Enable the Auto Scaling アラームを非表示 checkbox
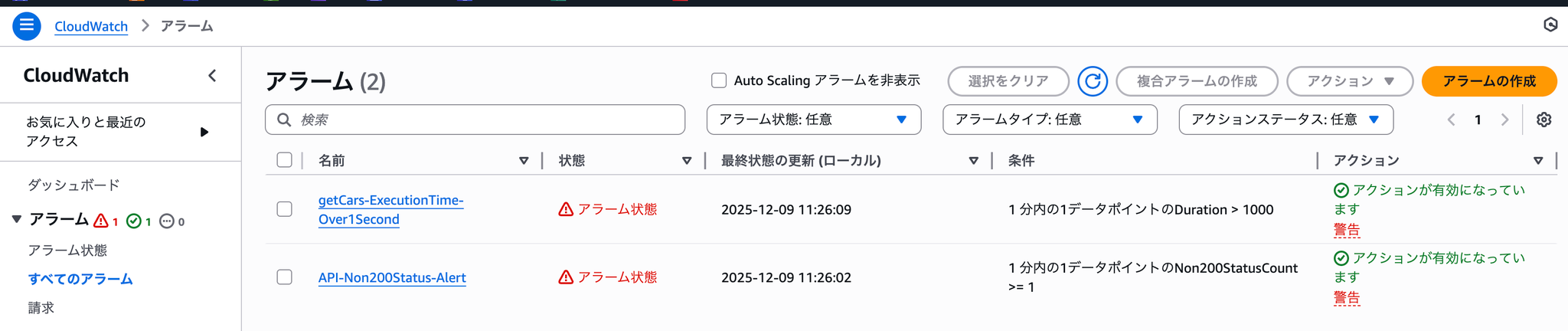 coord(719,80)
